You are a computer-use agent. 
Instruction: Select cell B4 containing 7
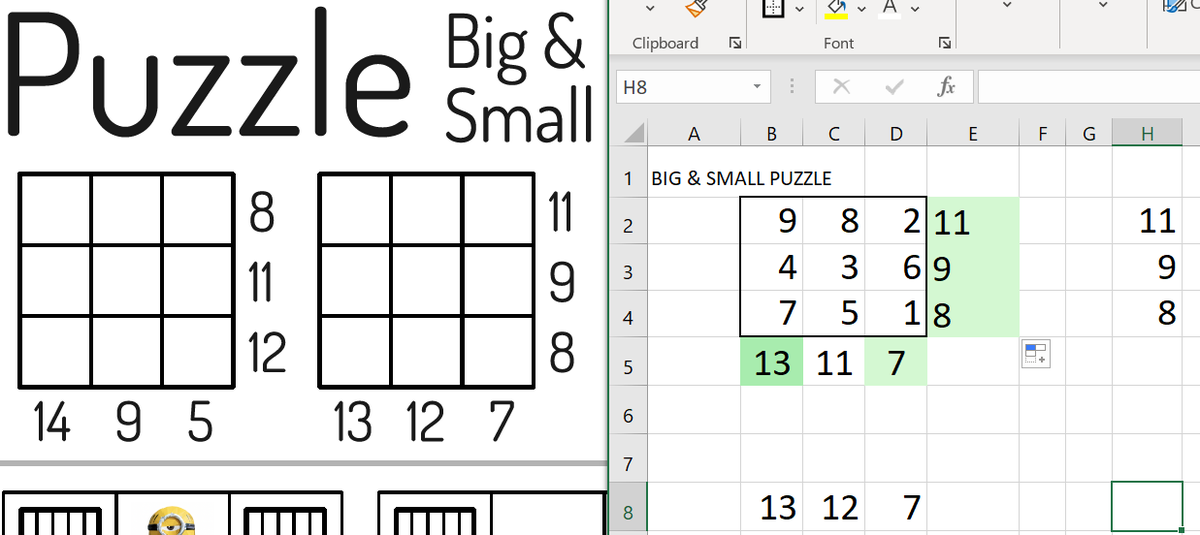click(x=771, y=314)
